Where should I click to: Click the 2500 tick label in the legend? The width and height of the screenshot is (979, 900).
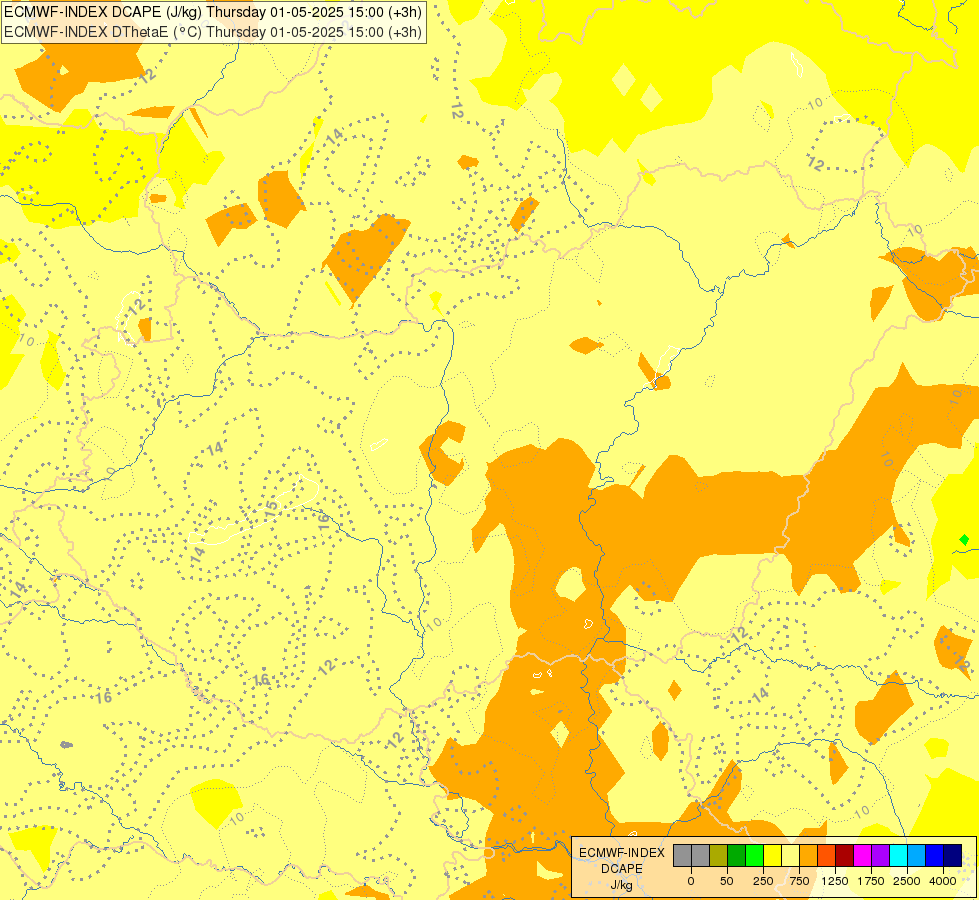pyautogui.click(x=907, y=881)
